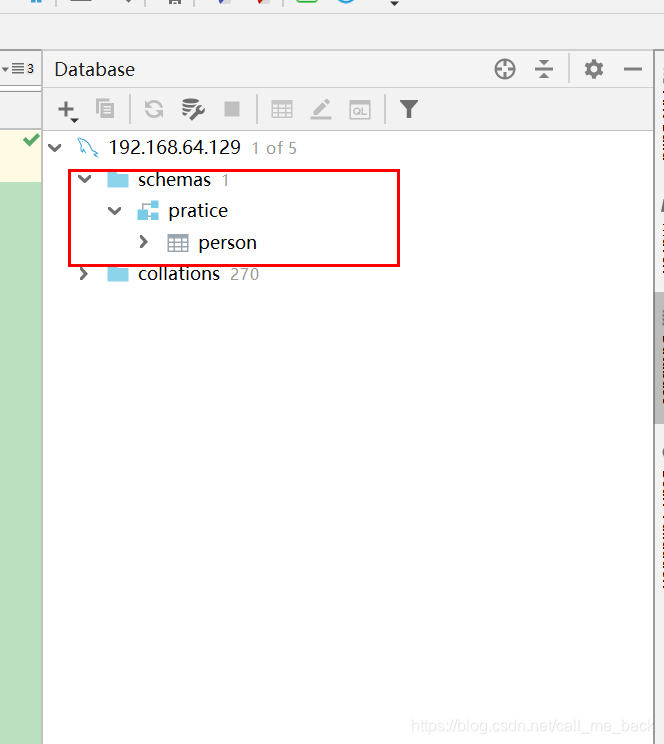Click the green checkmark in editor gutter
This screenshot has height=744, width=664.
31,140
